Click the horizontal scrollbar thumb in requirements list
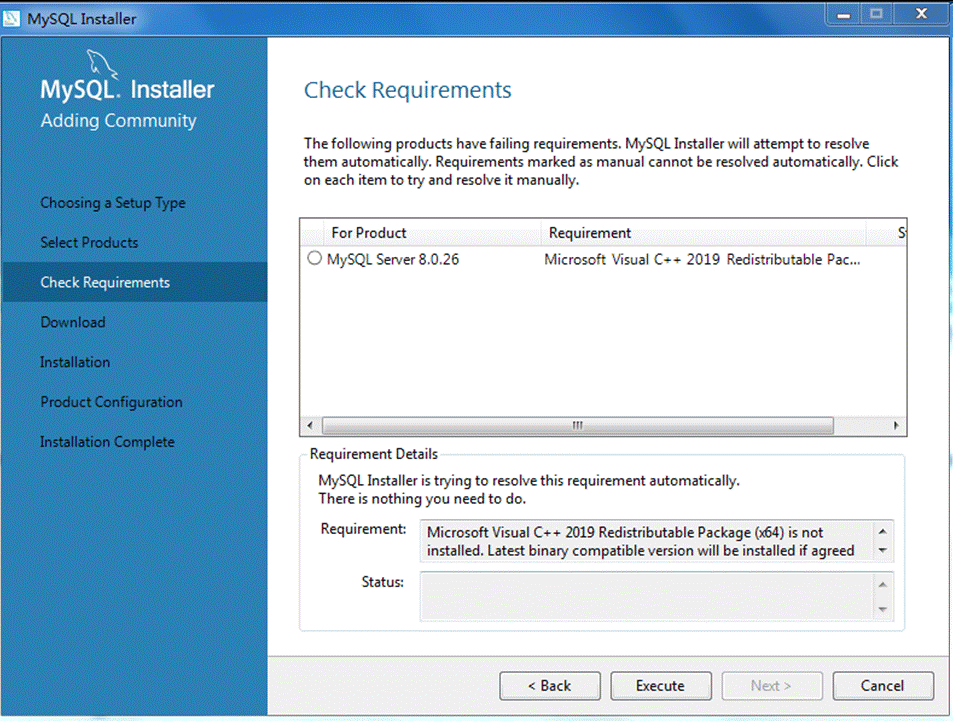This screenshot has height=721, width=953. coord(577,426)
